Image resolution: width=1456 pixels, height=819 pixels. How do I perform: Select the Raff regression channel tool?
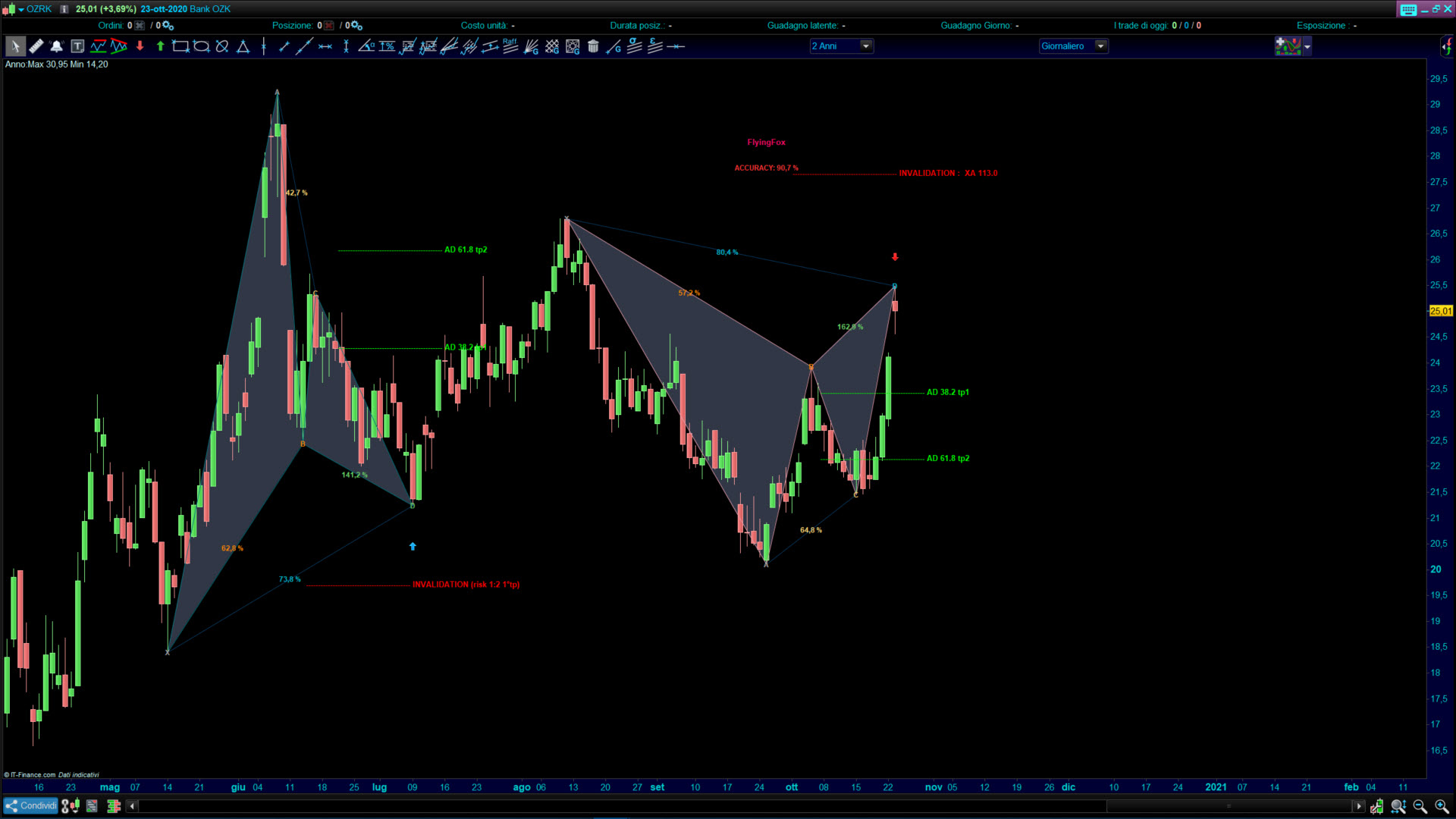[x=510, y=46]
